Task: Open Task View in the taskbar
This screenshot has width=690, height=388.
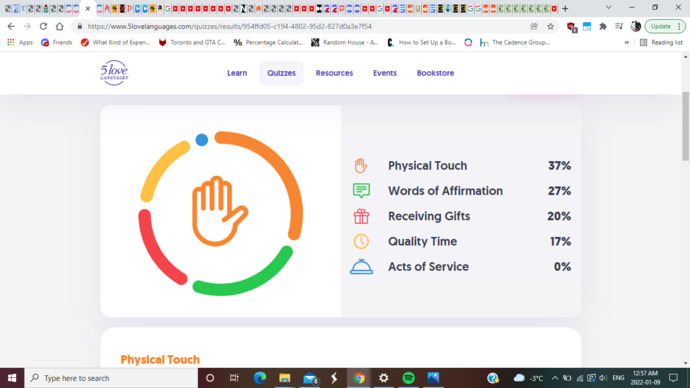Action: pos(234,378)
